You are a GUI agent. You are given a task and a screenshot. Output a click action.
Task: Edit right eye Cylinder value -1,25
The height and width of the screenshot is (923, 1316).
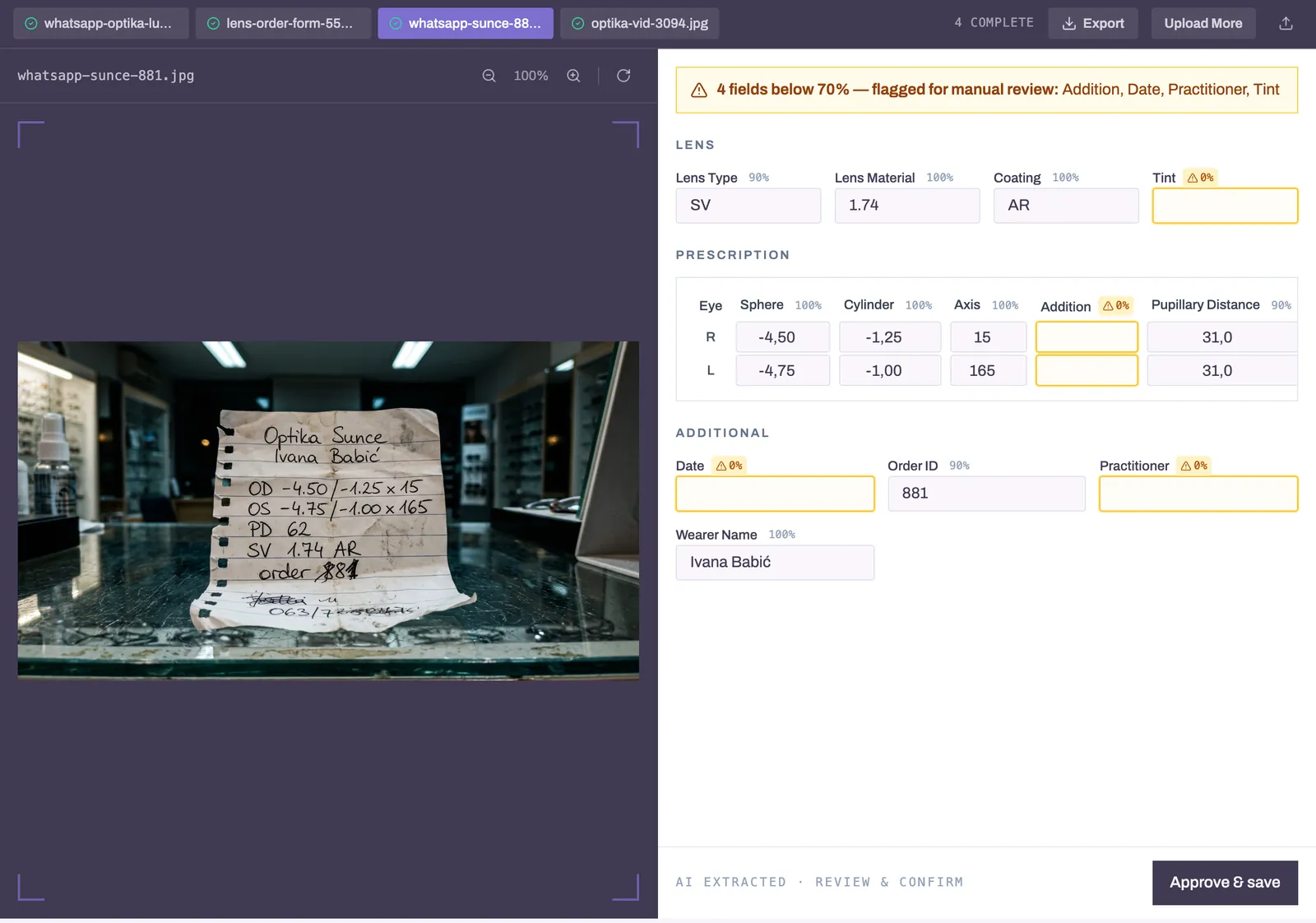[x=890, y=337]
